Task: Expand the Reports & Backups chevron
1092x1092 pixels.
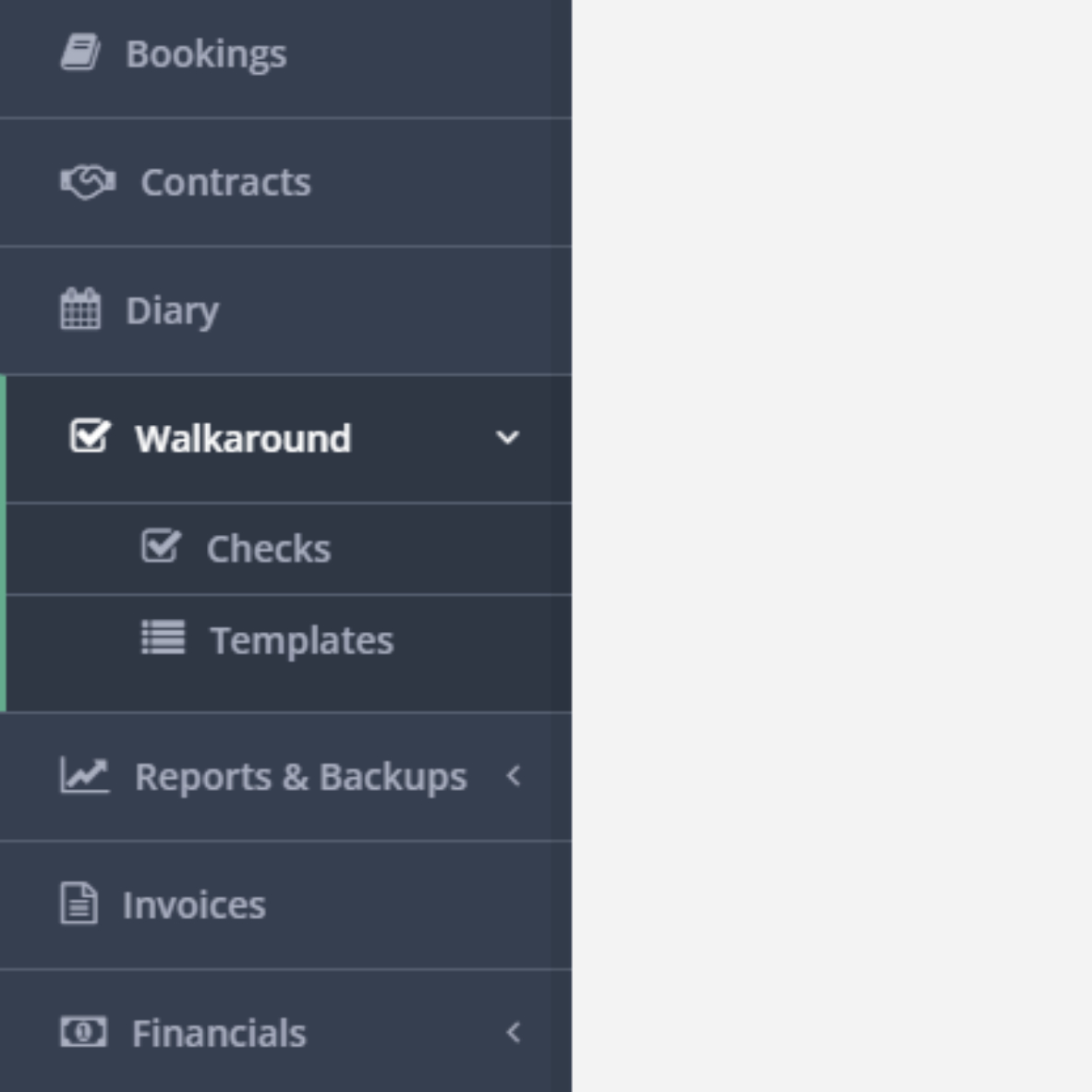Action: [514, 776]
